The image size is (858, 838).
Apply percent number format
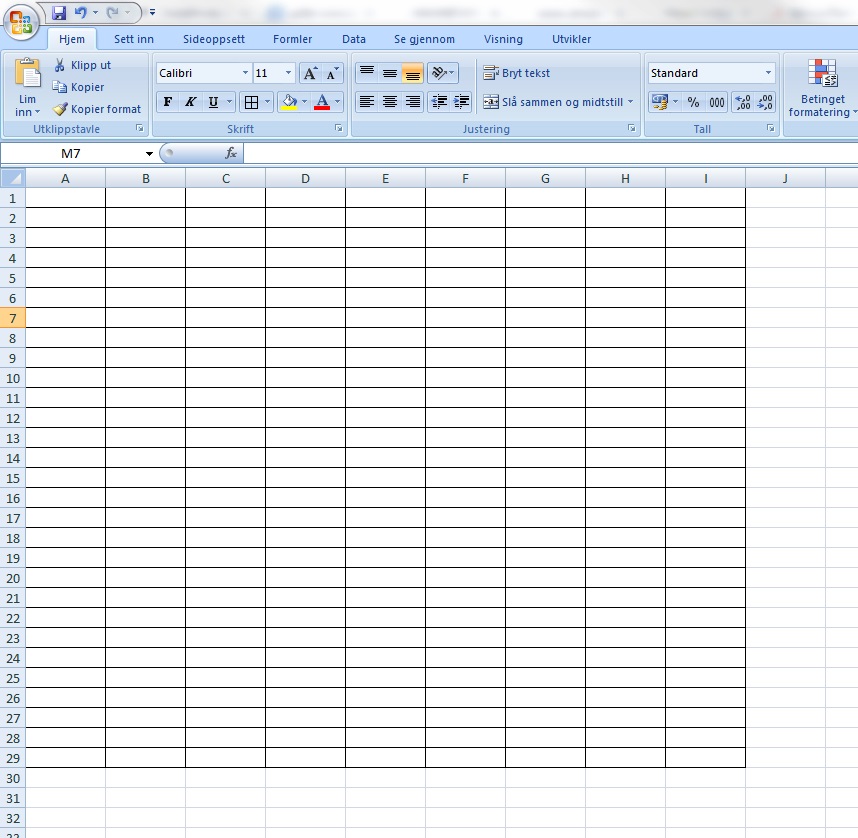coord(693,101)
